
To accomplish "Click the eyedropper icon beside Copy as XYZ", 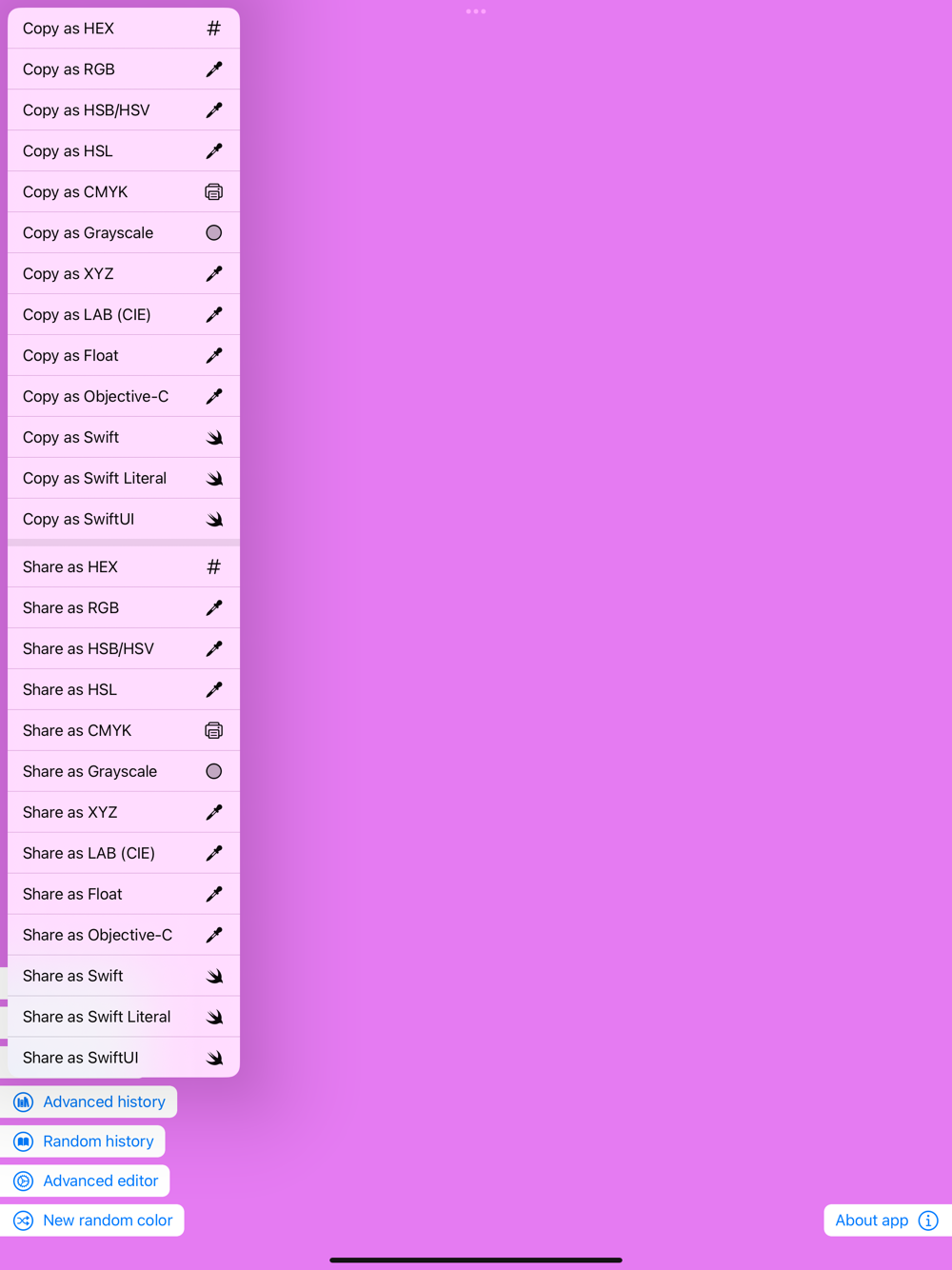I will coord(214,274).
